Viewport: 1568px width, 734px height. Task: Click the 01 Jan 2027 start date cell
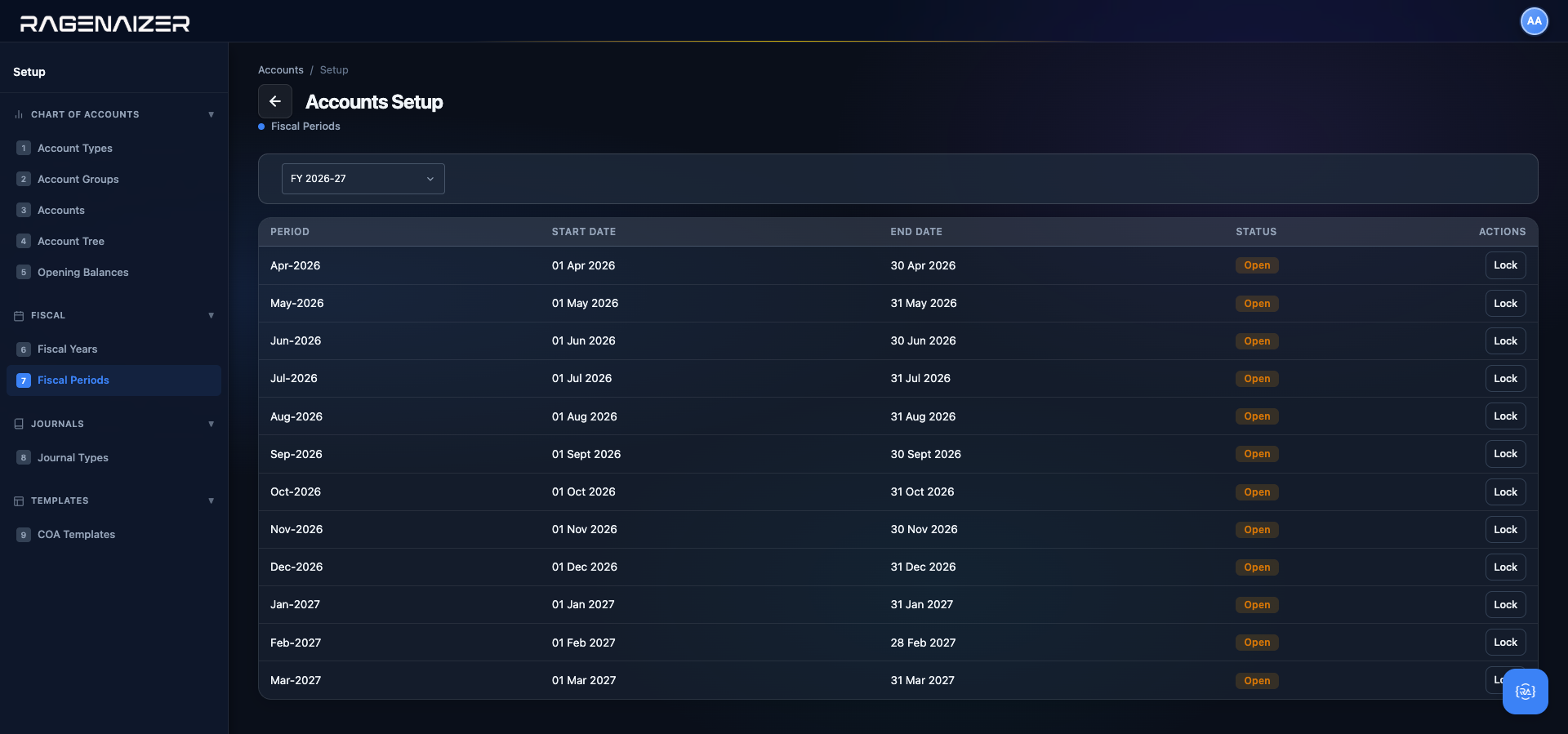583,605
